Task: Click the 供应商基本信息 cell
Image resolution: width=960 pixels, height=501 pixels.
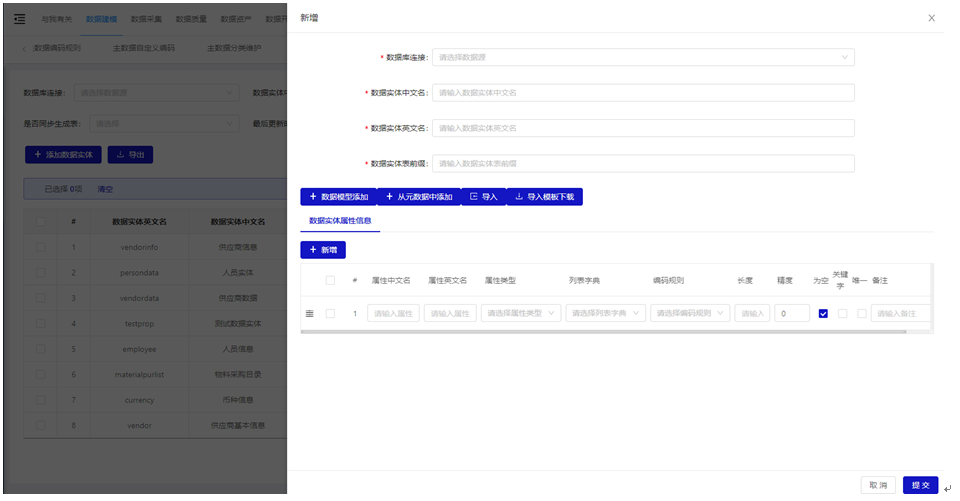Action: (x=238, y=426)
